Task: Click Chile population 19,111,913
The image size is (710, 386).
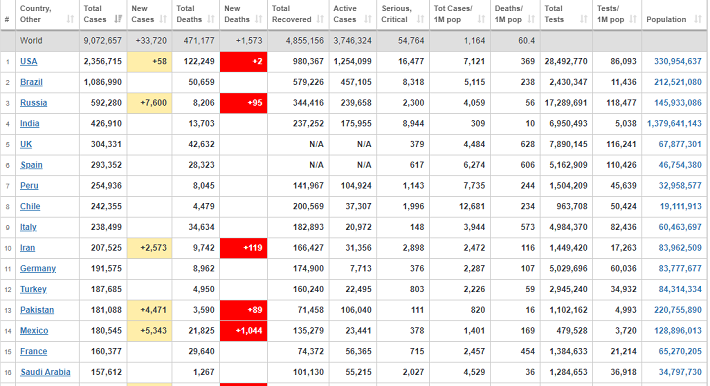Action: [681, 207]
